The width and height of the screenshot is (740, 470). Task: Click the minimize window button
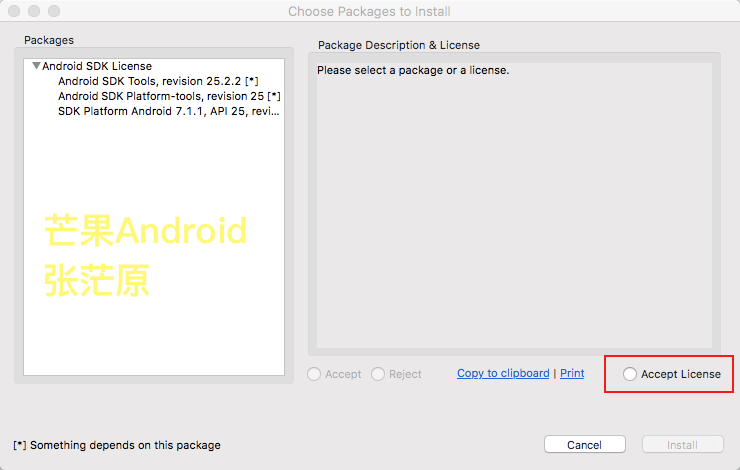click(34, 11)
